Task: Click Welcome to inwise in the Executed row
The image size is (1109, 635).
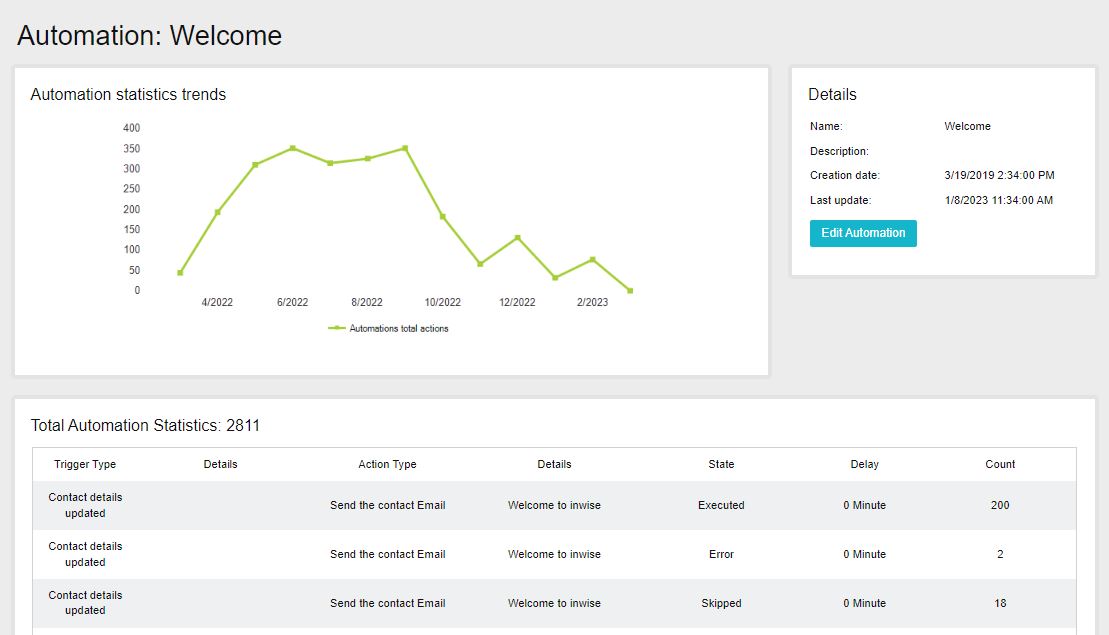Action: [x=554, y=506]
